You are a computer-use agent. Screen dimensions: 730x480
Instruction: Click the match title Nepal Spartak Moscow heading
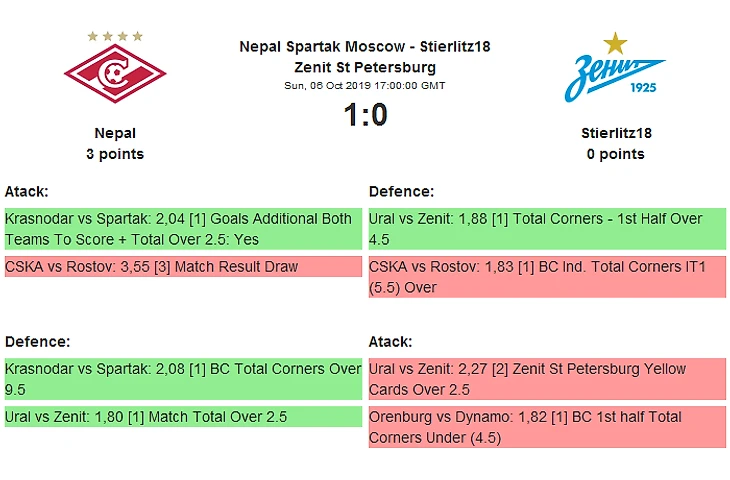pyautogui.click(x=365, y=57)
